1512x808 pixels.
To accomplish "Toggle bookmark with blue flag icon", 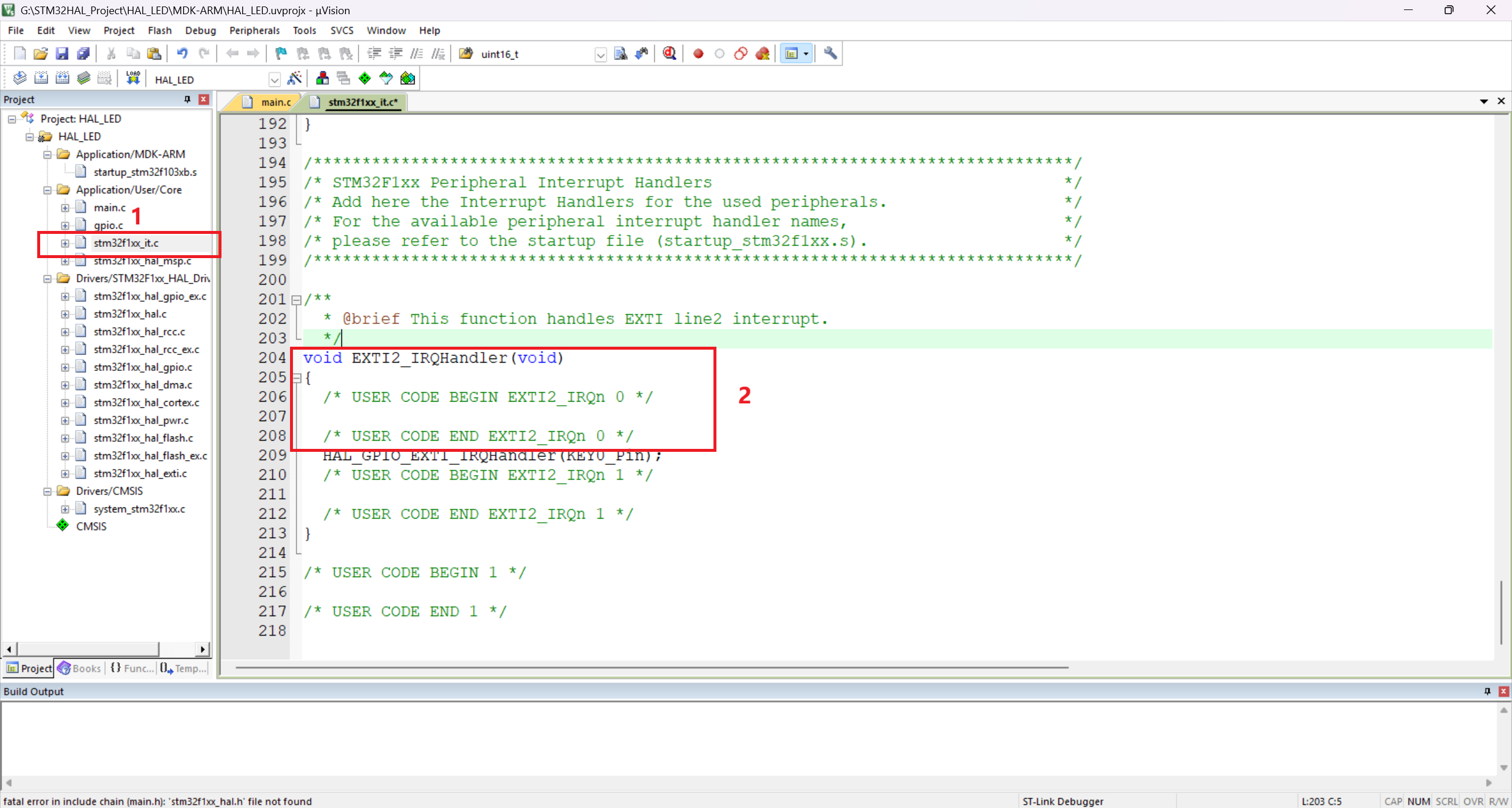I will (x=281, y=54).
